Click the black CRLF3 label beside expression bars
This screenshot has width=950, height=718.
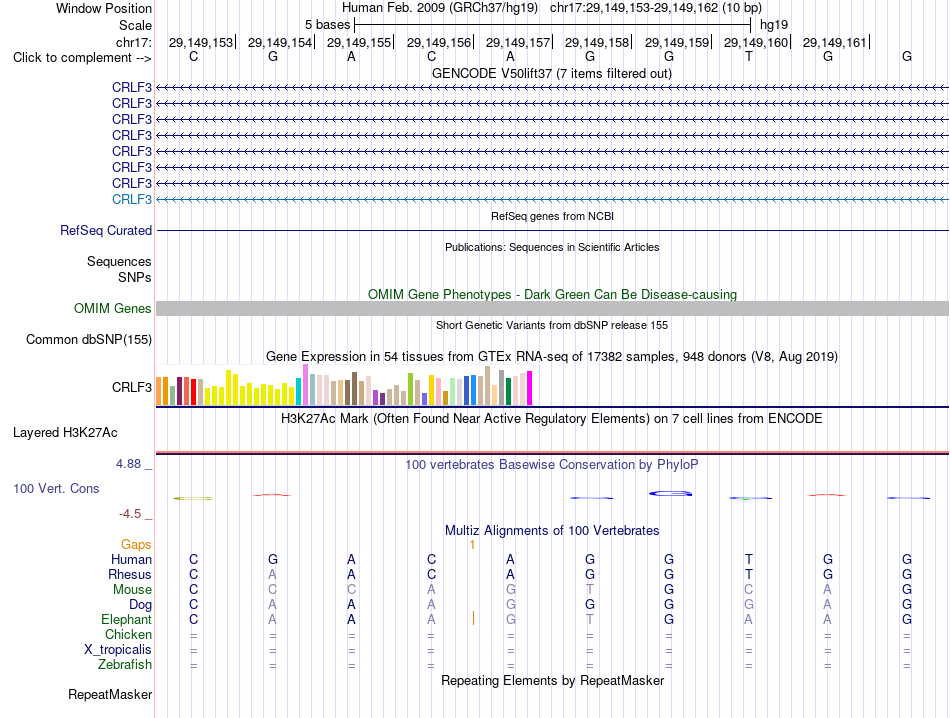click(x=131, y=387)
